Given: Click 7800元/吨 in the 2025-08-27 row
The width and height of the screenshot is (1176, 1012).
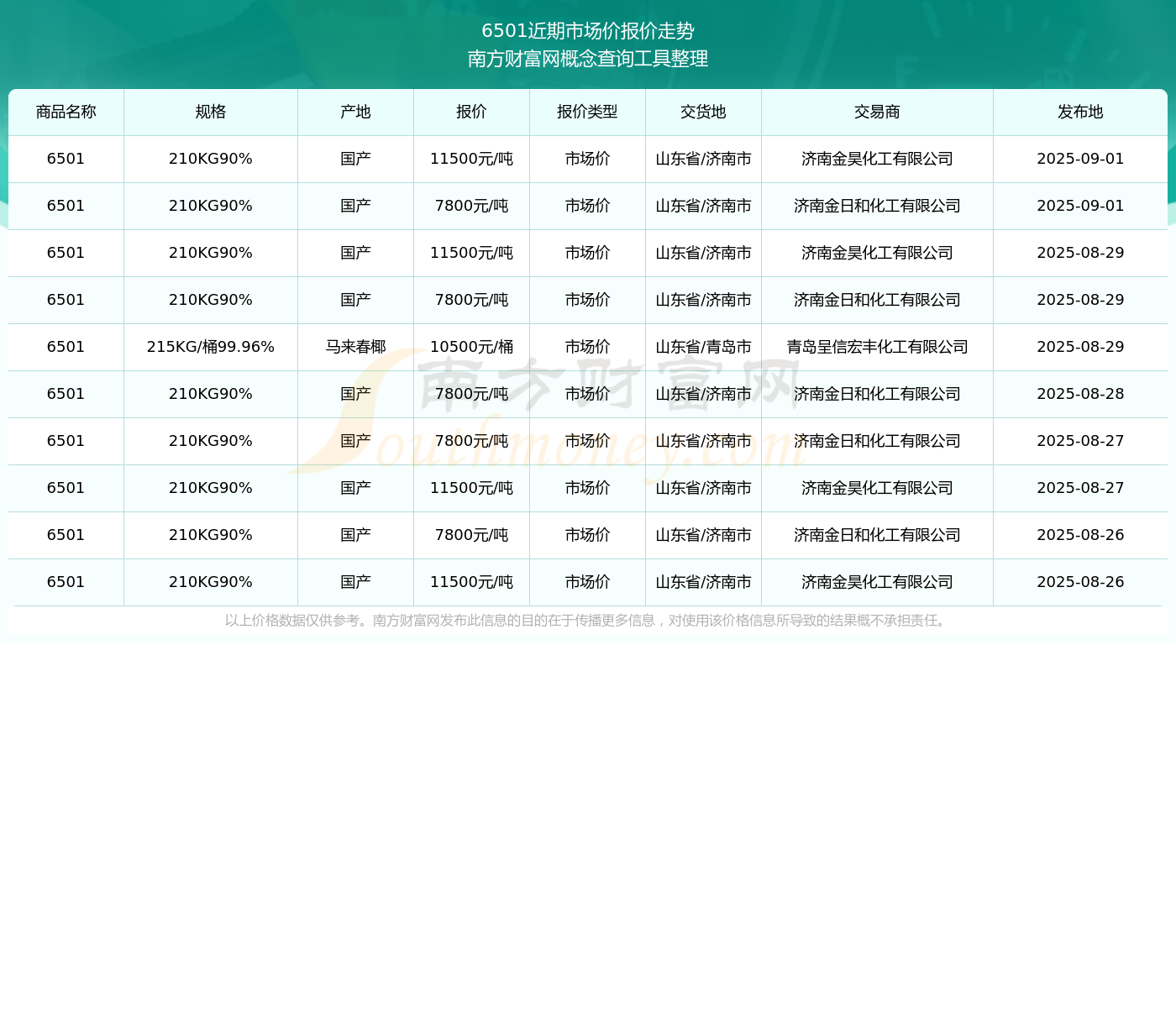Looking at the screenshot, I should [x=472, y=441].
